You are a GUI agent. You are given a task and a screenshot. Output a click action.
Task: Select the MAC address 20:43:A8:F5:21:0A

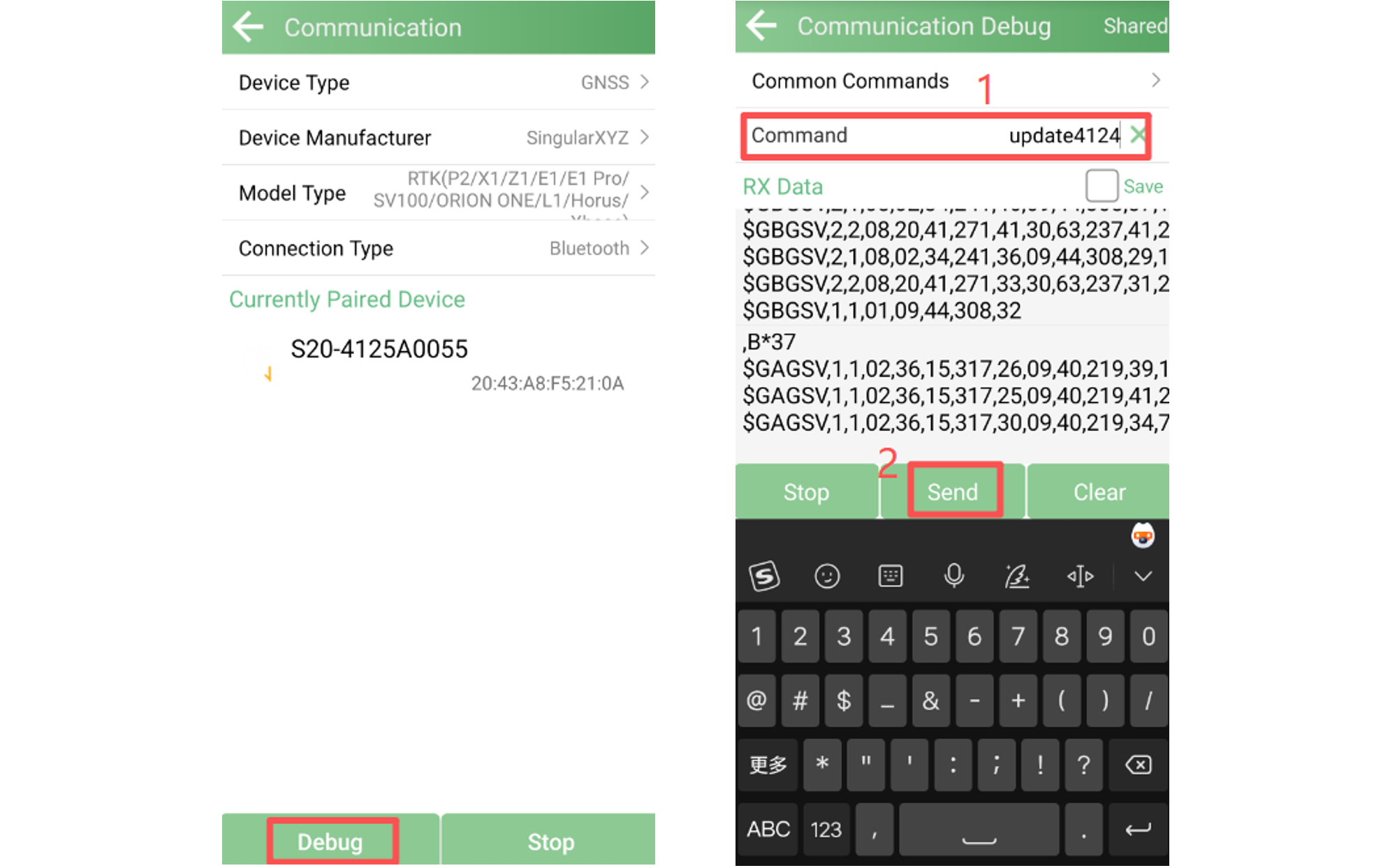[548, 383]
